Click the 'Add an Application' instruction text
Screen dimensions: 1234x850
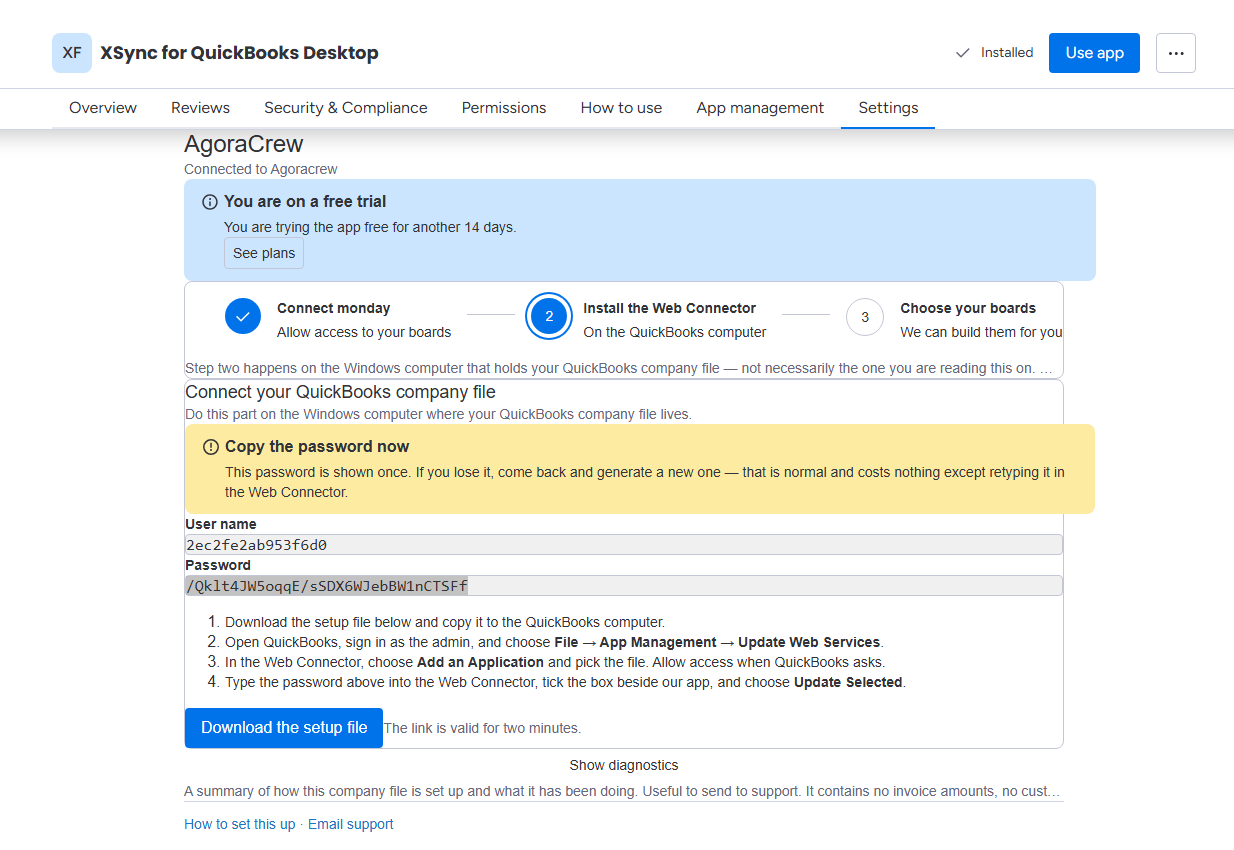(480, 662)
